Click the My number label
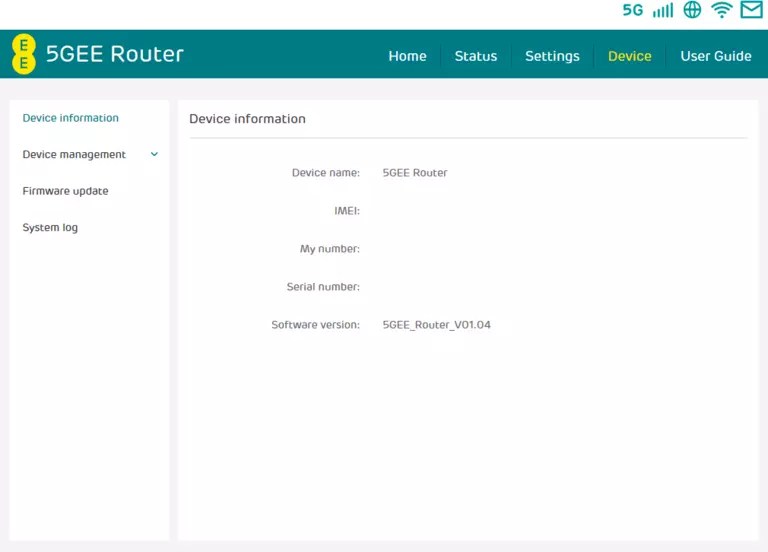 point(330,249)
